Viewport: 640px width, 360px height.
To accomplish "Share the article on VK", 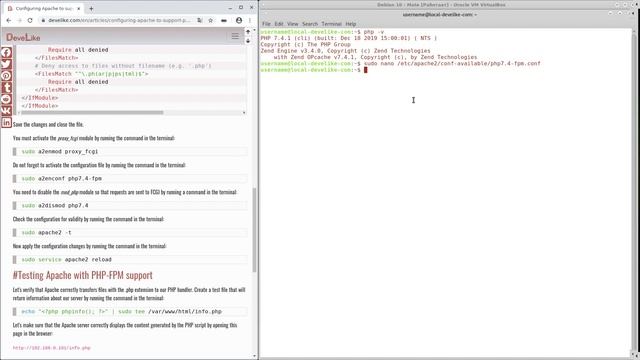I will pyautogui.click(x=6, y=111).
